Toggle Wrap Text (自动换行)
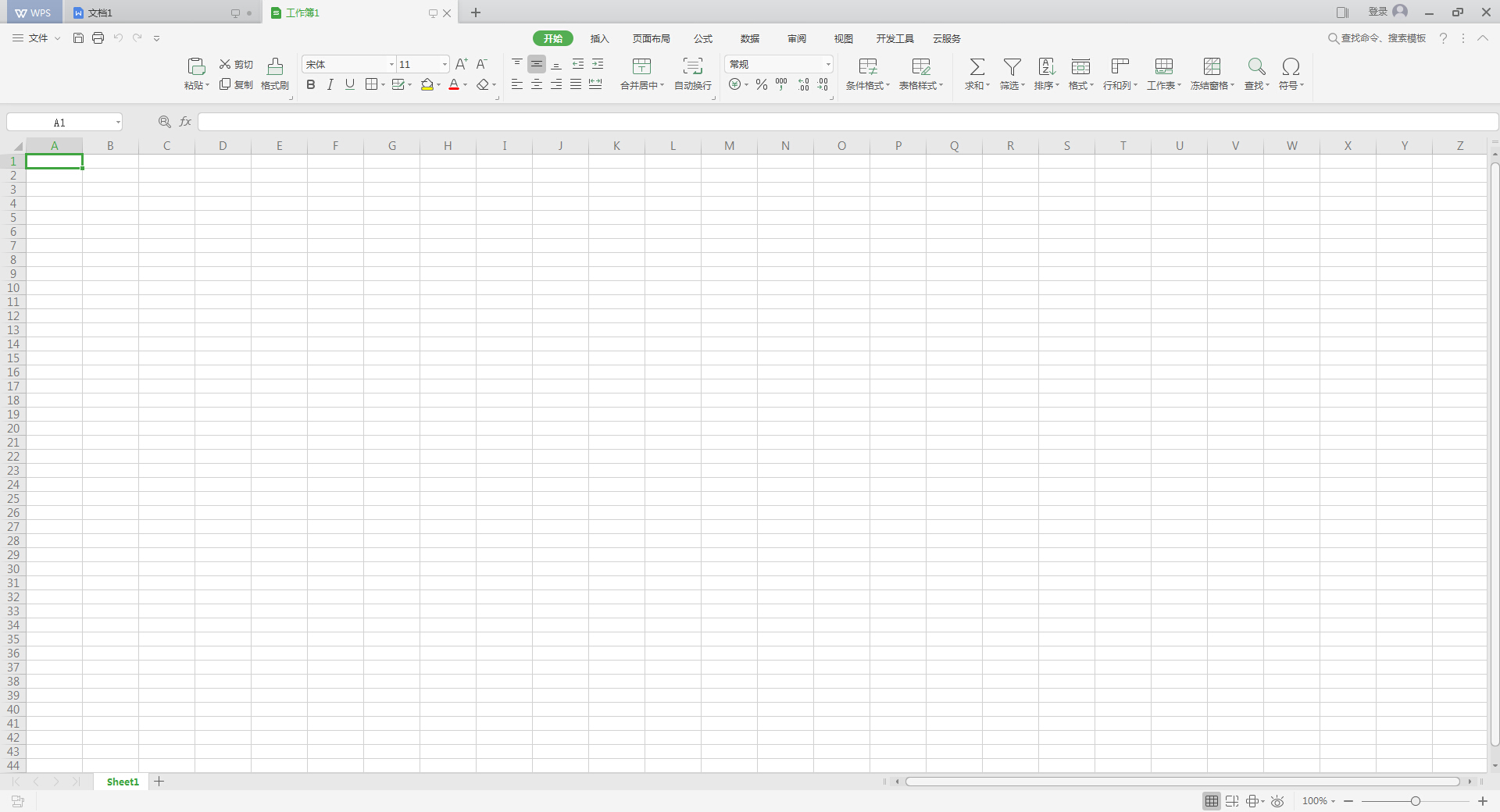This screenshot has width=1500, height=812. point(692,73)
